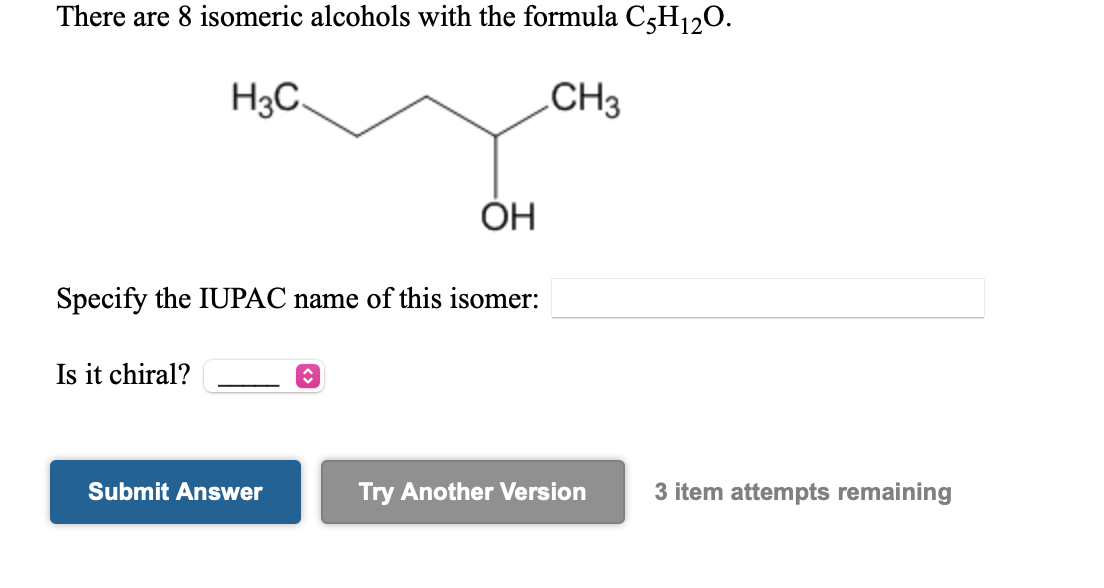Click the H3C label on the molecule
The width and height of the screenshot is (1104, 588).
(x=264, y=98)
